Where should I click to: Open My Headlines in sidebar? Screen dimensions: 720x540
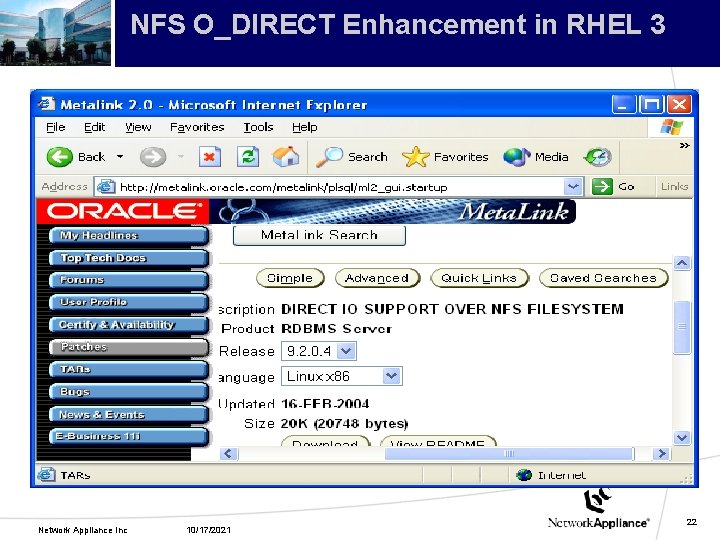(x=129, y=236)
